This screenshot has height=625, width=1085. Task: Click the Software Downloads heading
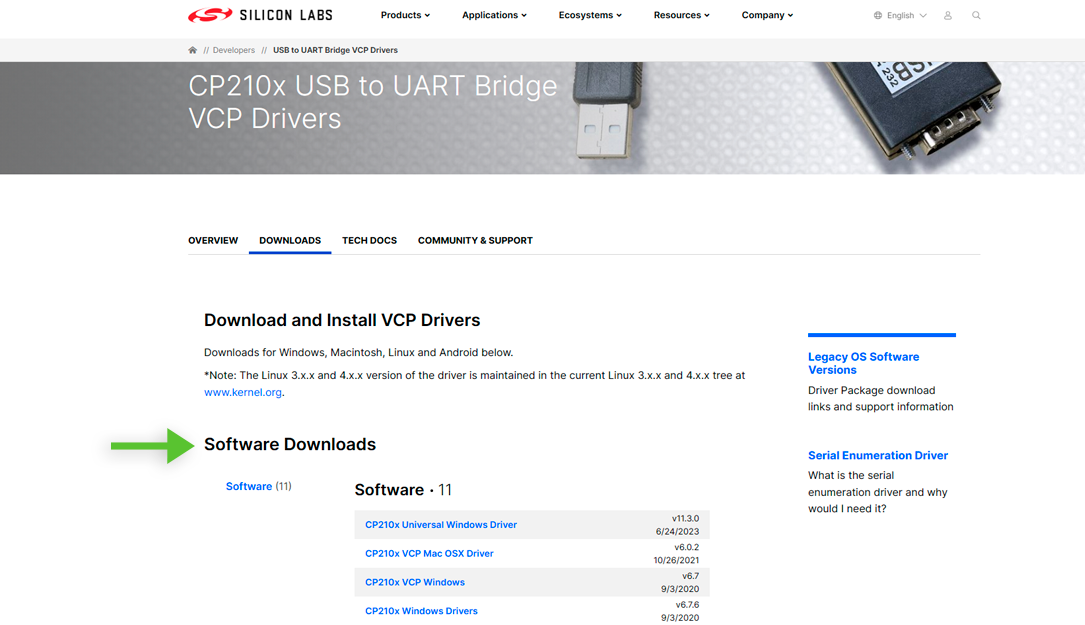pyautogui.click(x=290, y=444)
